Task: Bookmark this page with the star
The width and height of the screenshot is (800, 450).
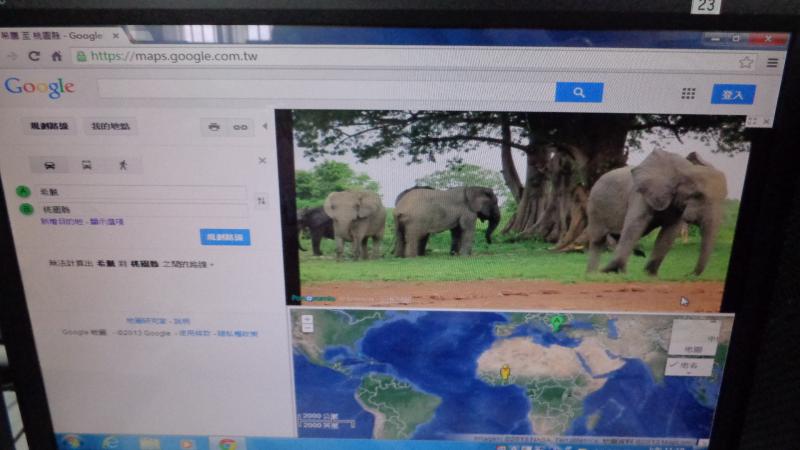Action: click(x=745, y=62)
